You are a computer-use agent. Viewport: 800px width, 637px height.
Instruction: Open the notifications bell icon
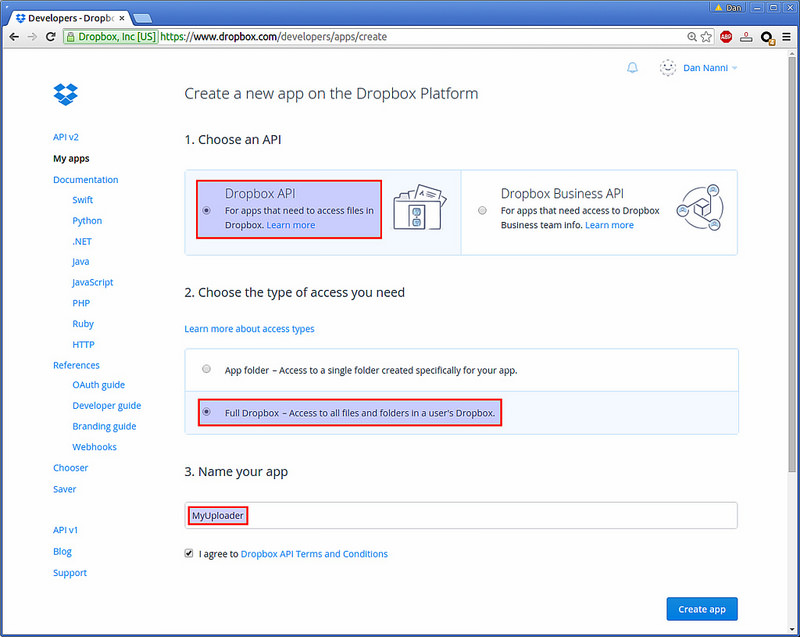pos(632,68)
